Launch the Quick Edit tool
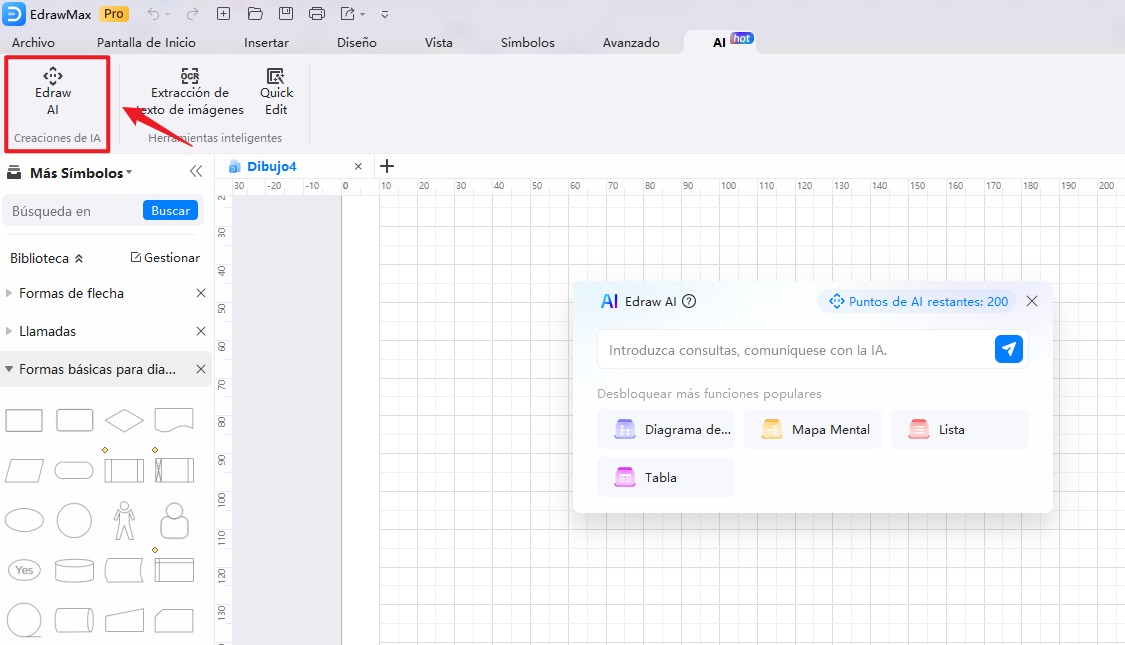The image size is (1125, 645). pos(276,92)
